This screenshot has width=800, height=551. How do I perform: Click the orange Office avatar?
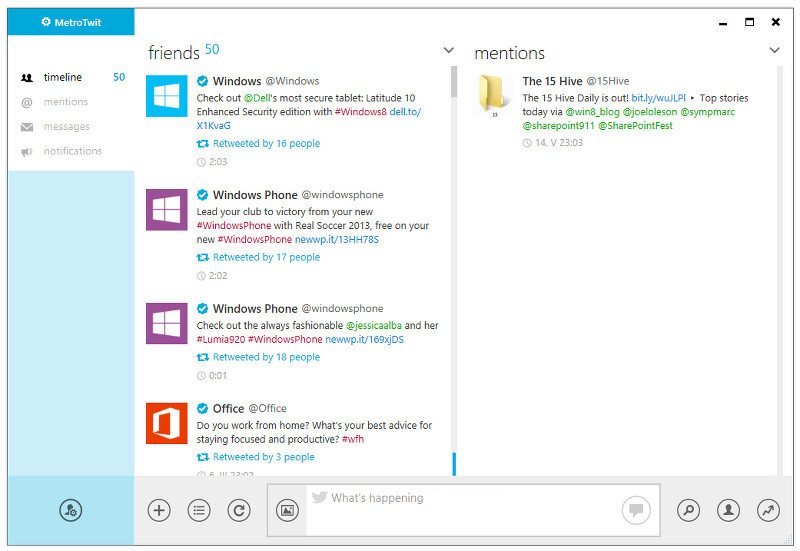tap(166, 423)
